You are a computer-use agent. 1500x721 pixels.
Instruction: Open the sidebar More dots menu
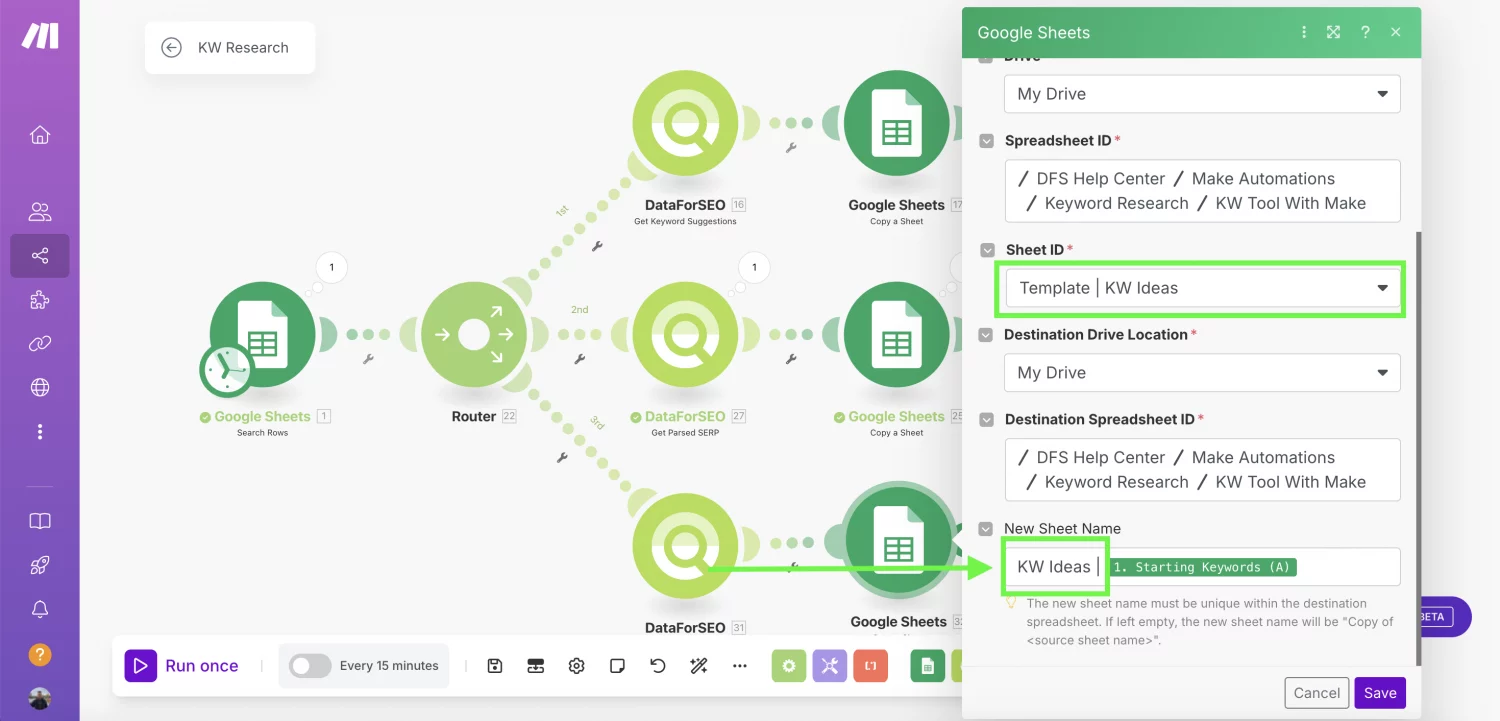click(x=40, y=432)
